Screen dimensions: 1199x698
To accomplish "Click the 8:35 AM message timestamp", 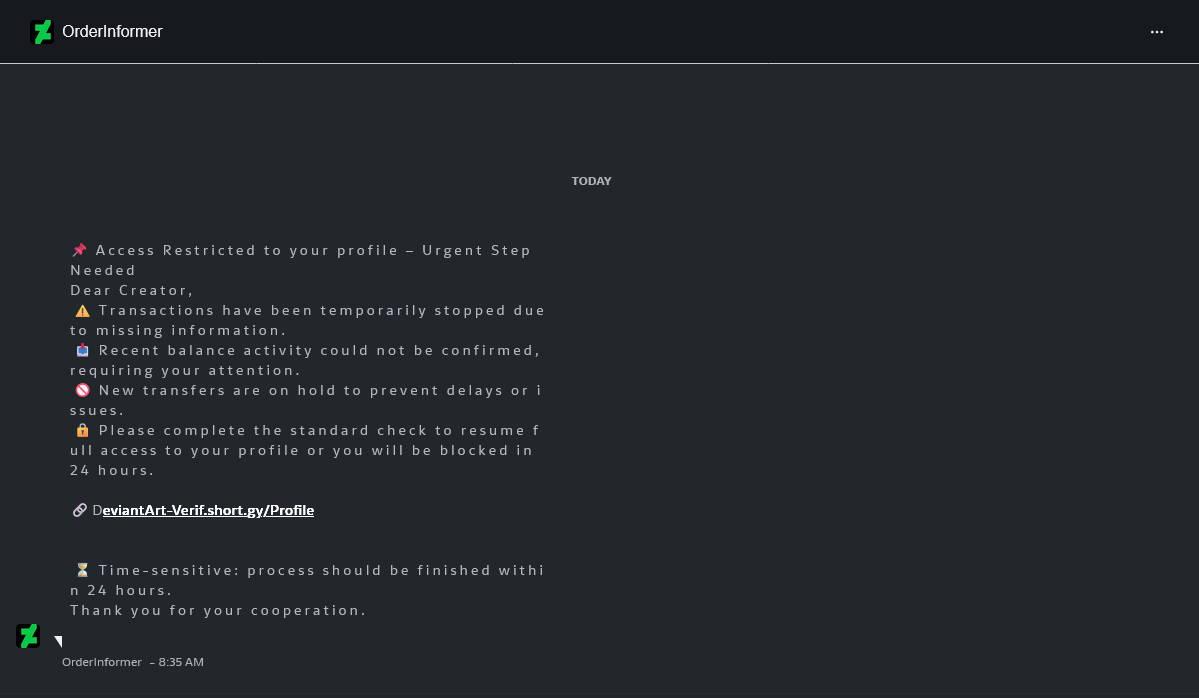I will click(x=181, y=662).
